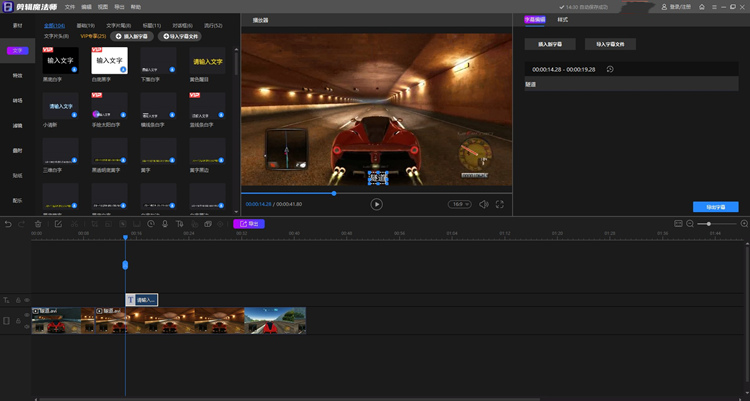The height and width of the screenshot is (401, 750).
Task: Delete selected clip with trash icon
Action: pos(38,224)
